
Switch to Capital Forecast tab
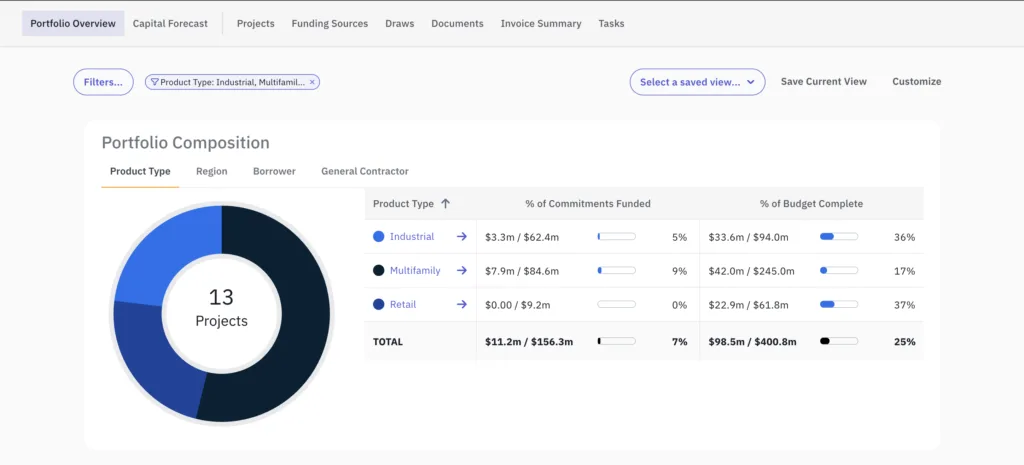[x=170, y=24]
